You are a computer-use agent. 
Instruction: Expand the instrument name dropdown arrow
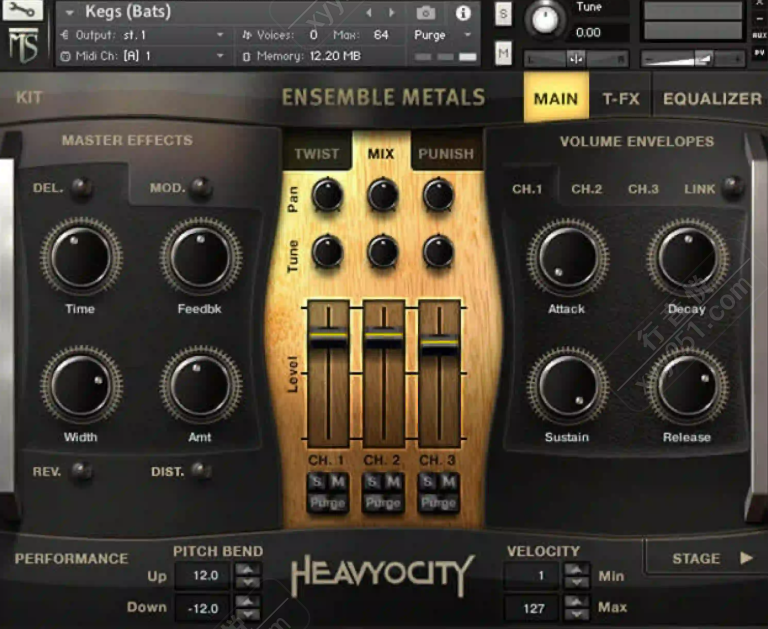click(70, 13)
